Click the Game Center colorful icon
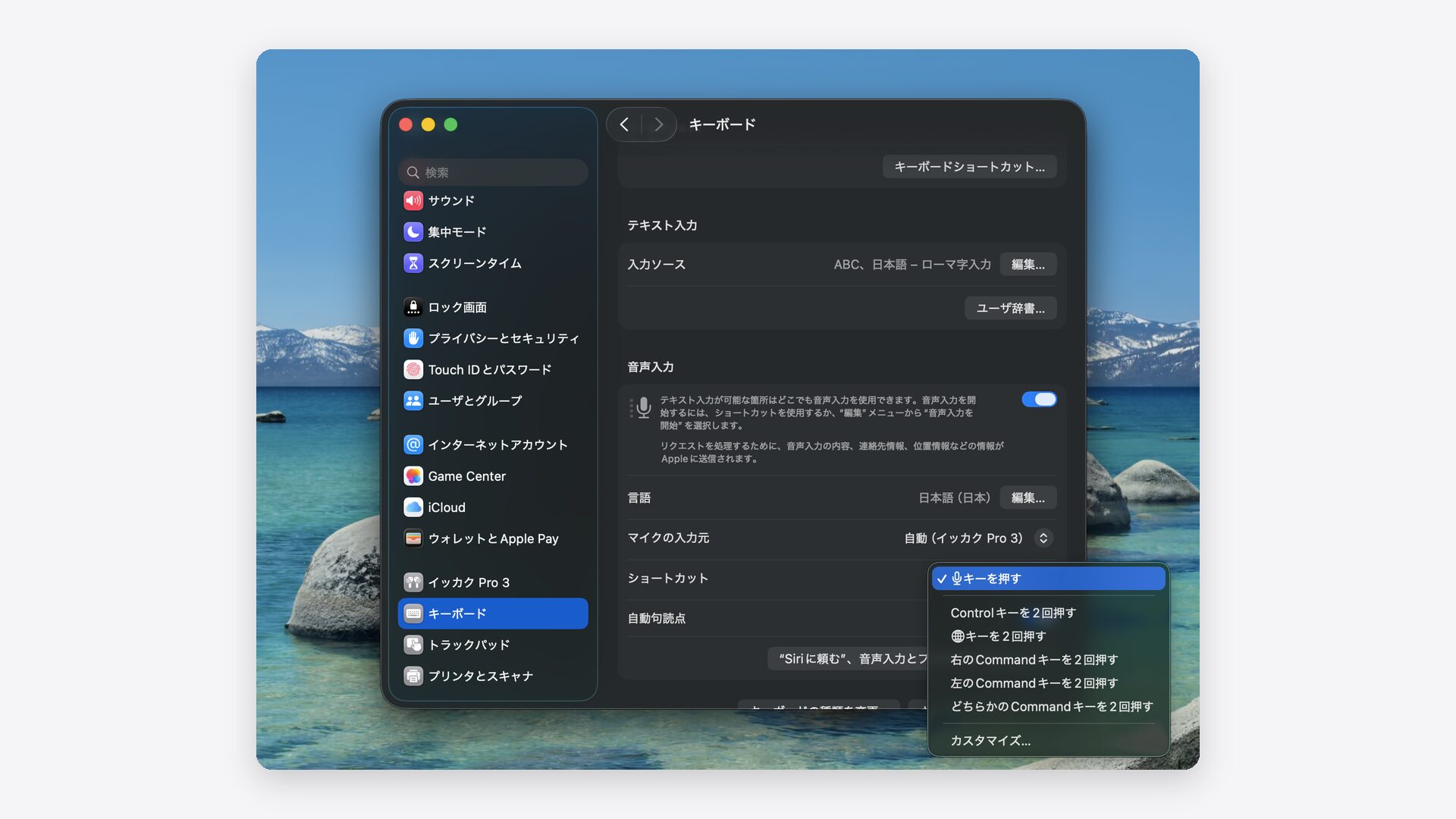Viewport: 1456px width, 819px height. point(413,475)
